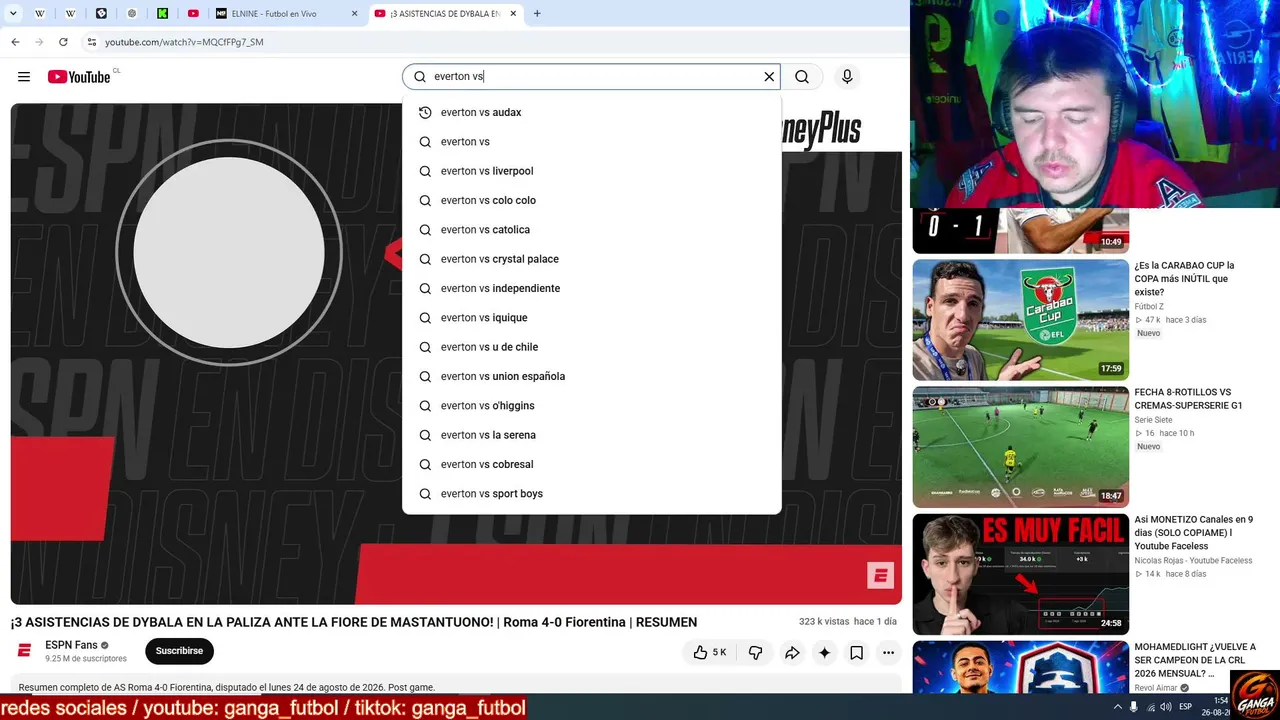
Task: Open FECHA 8 Rotillos vs Cremas thumbnail
Action: [x=1021, y=447]
